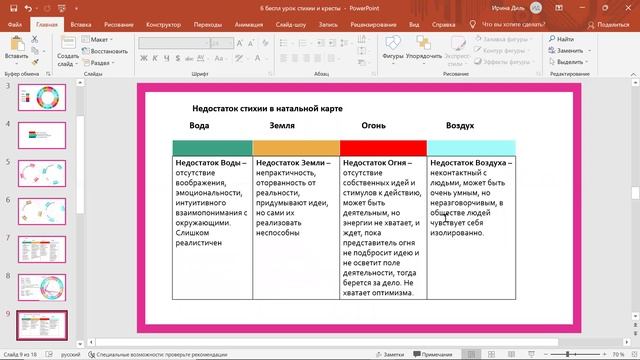640x360 pixels.
Task: Open the quick access toolbar customize arrow
Action: (x=76, y=8)
